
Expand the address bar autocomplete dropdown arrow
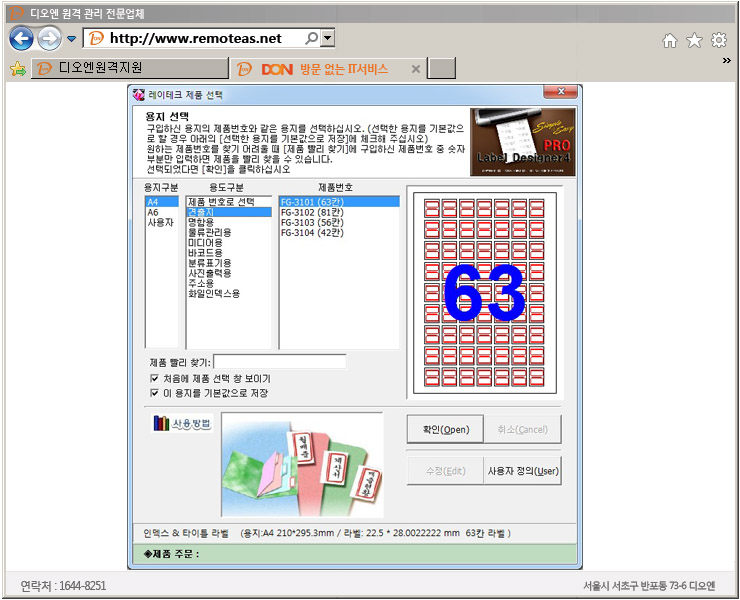coord(327,38)
